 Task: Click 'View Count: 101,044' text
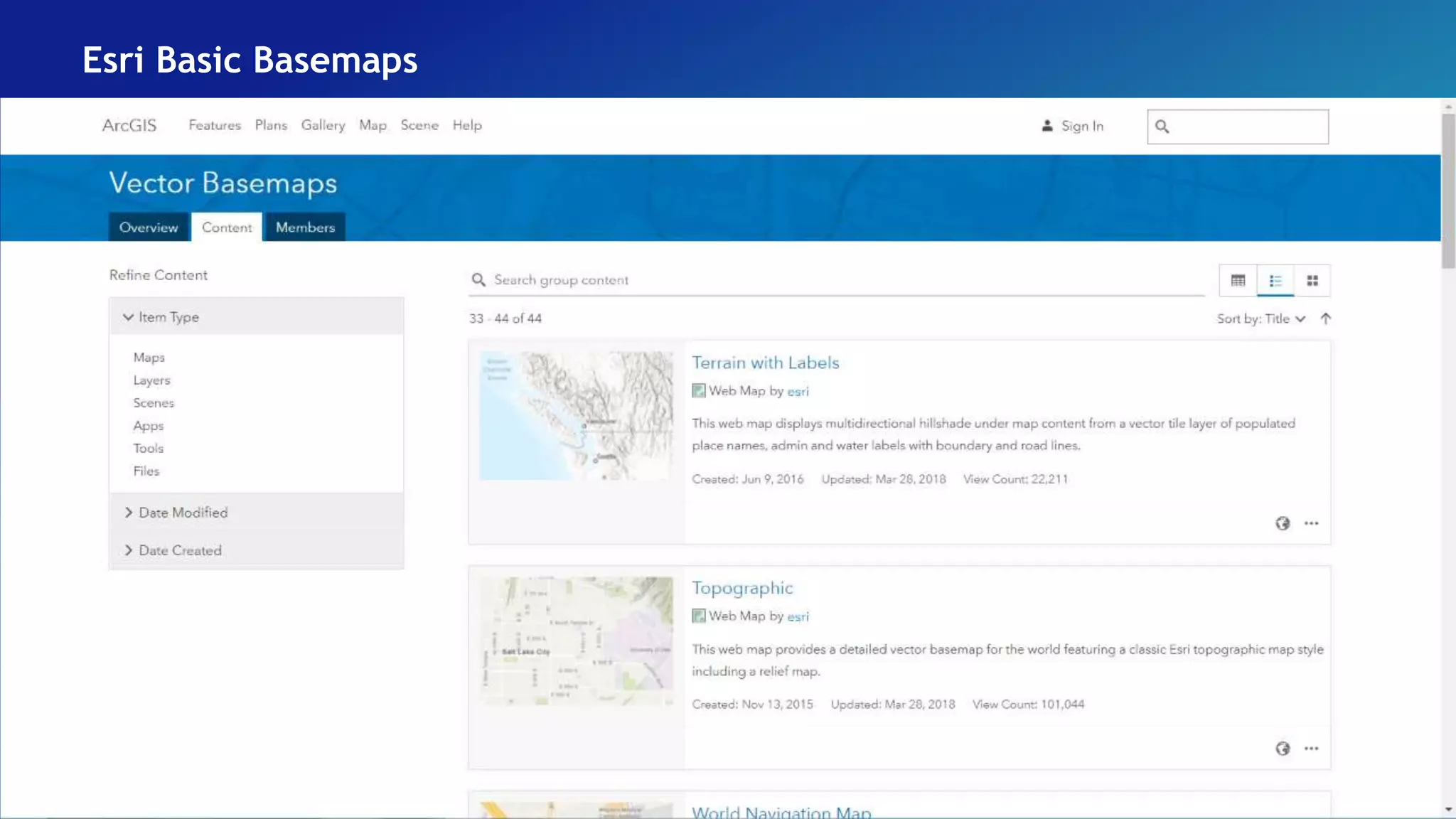tap(1028, 705)
